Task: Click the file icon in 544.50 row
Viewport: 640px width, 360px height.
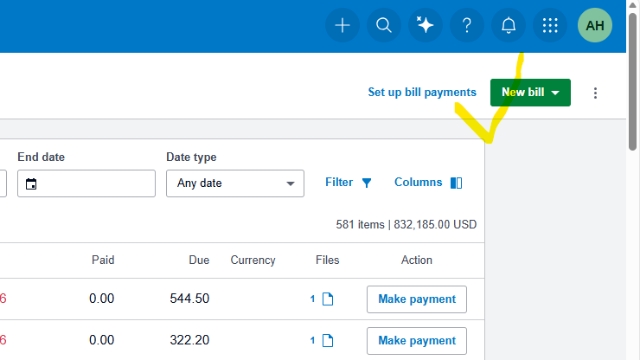Action: 328,299
